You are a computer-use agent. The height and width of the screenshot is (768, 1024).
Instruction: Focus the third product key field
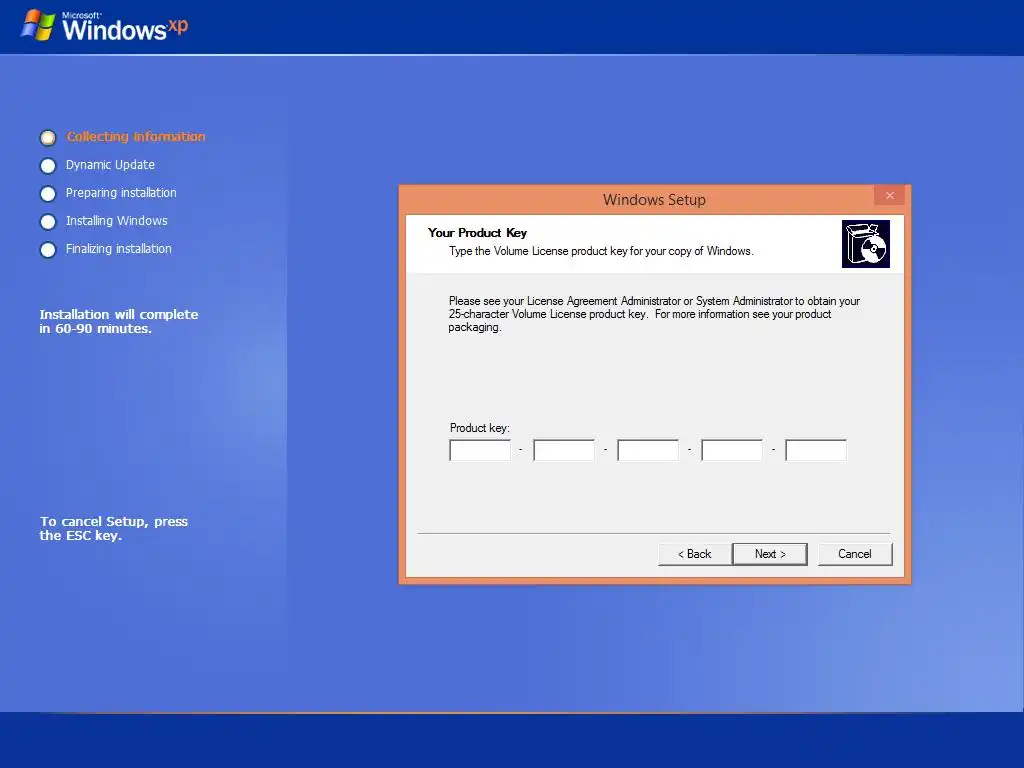click(x=648, y=450)
